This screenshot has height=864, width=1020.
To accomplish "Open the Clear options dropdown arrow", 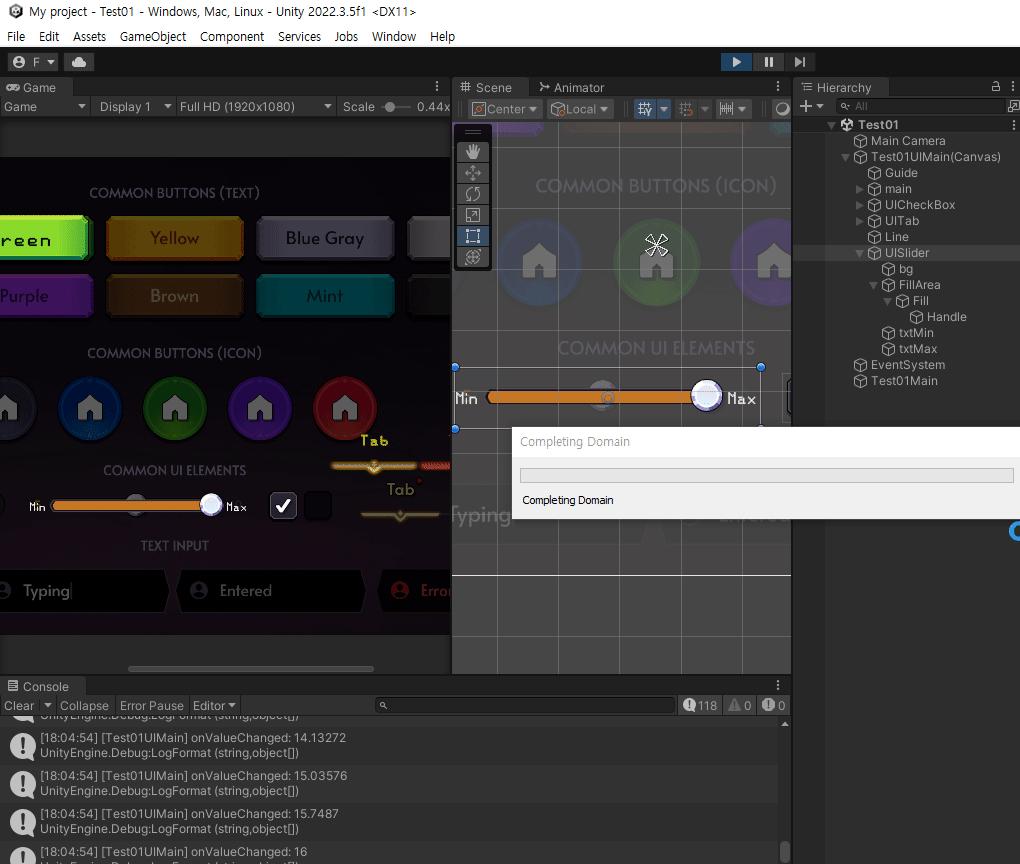I will tap(47, 705).
